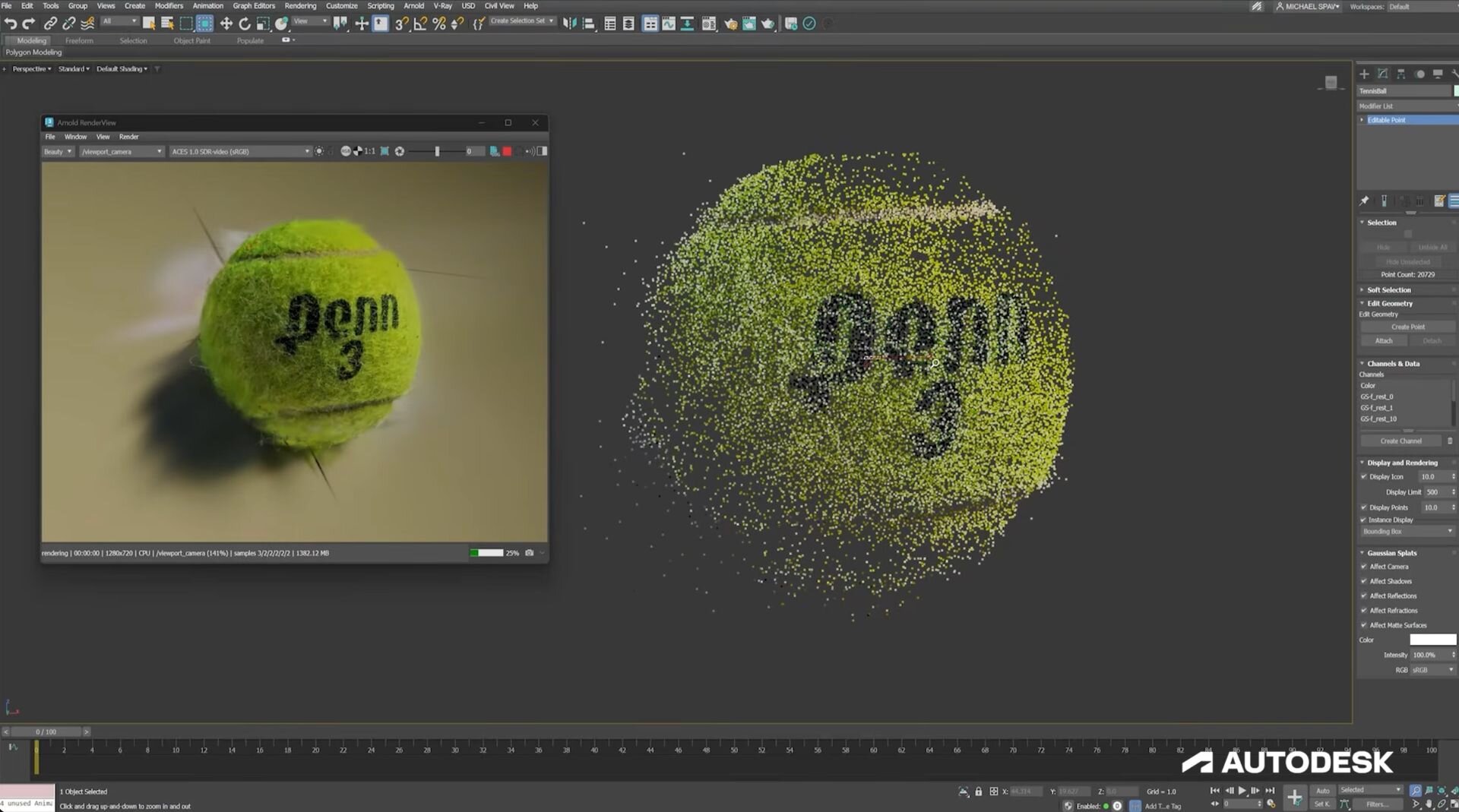Toggle the Affect Camera checkbox

[1364, 567]
